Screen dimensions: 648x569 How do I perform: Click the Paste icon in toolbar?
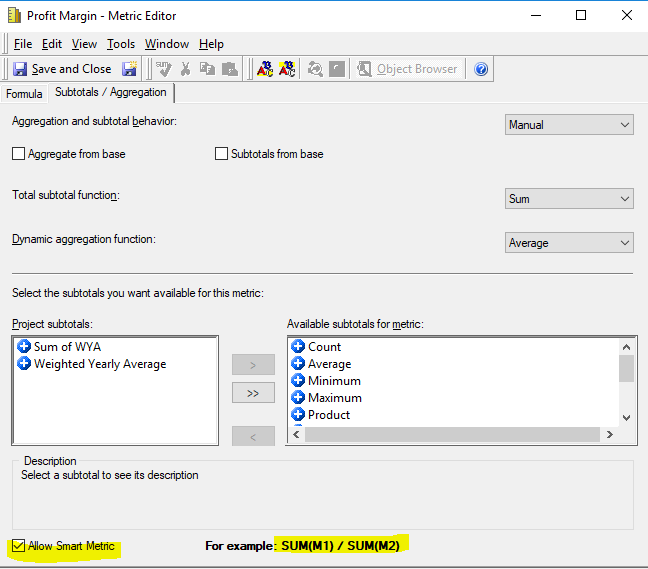tap(230, 69)
